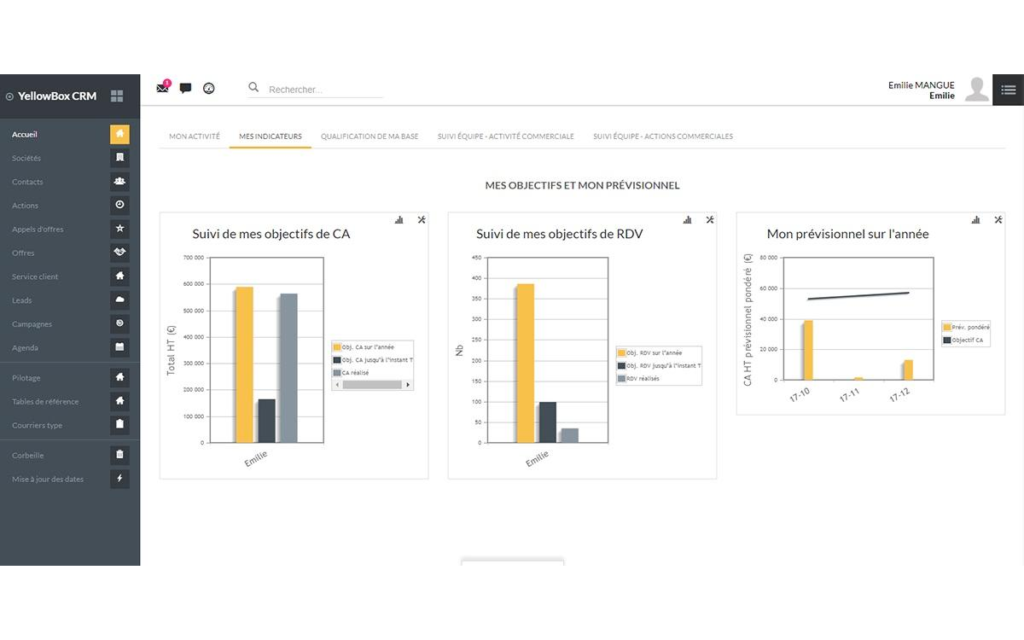The width and height of the screenshot is (1024, 640).
Task: Click the search magnifier icon
Action: click(253, 87)
